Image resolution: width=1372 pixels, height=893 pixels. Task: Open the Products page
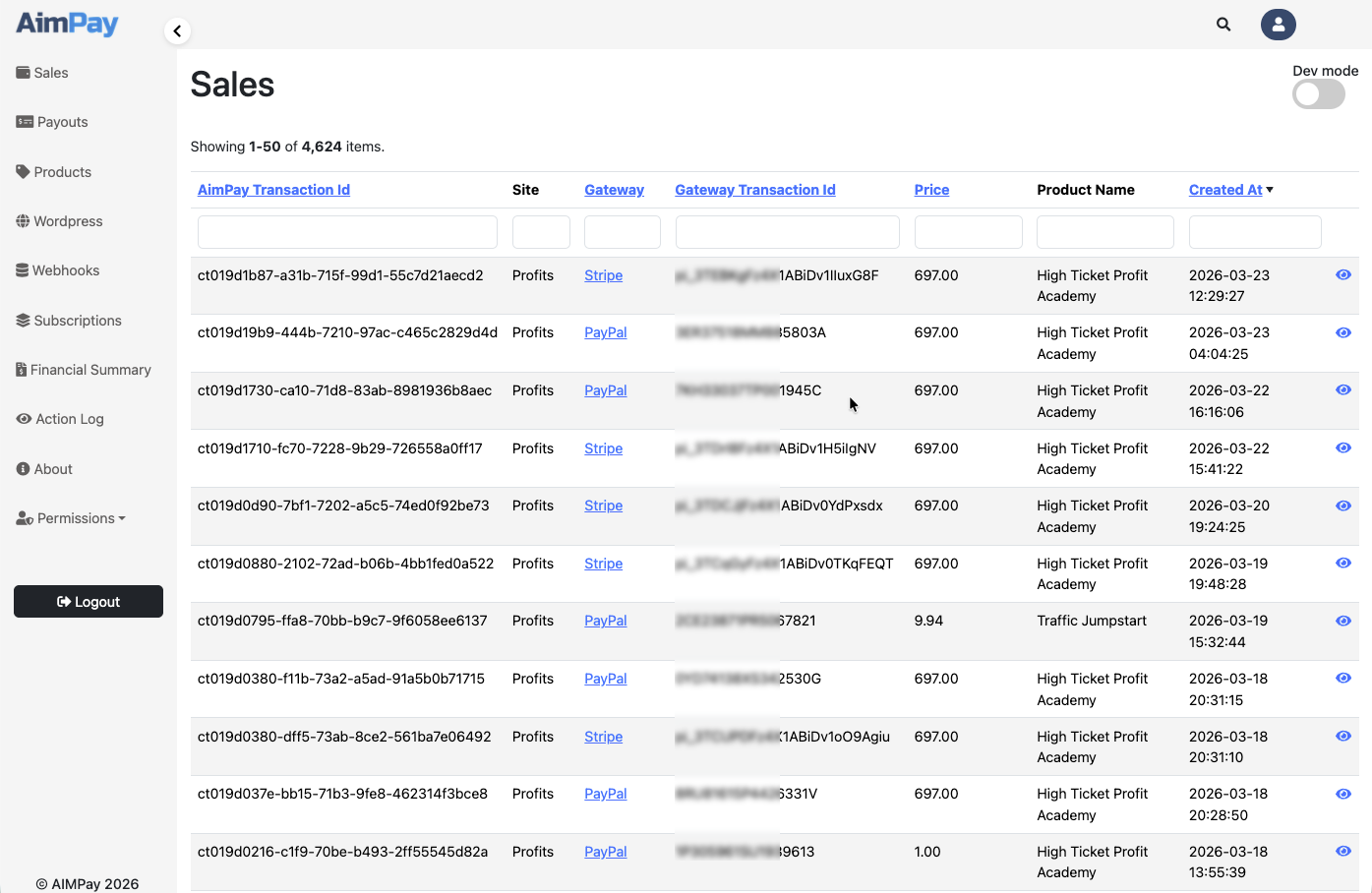click(x=53, y=172)
